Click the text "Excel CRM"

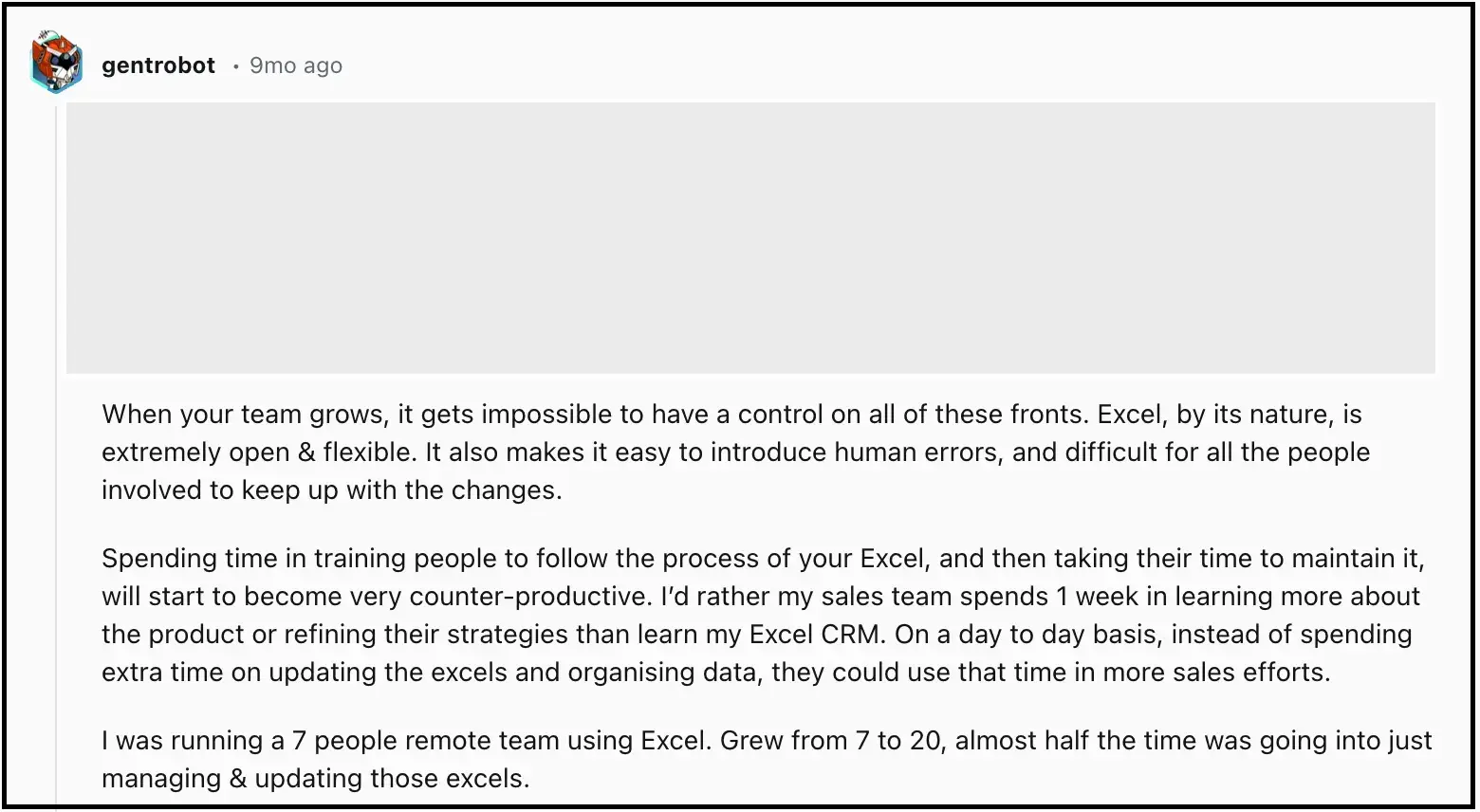pyautogui.click(x=814, y=635)
